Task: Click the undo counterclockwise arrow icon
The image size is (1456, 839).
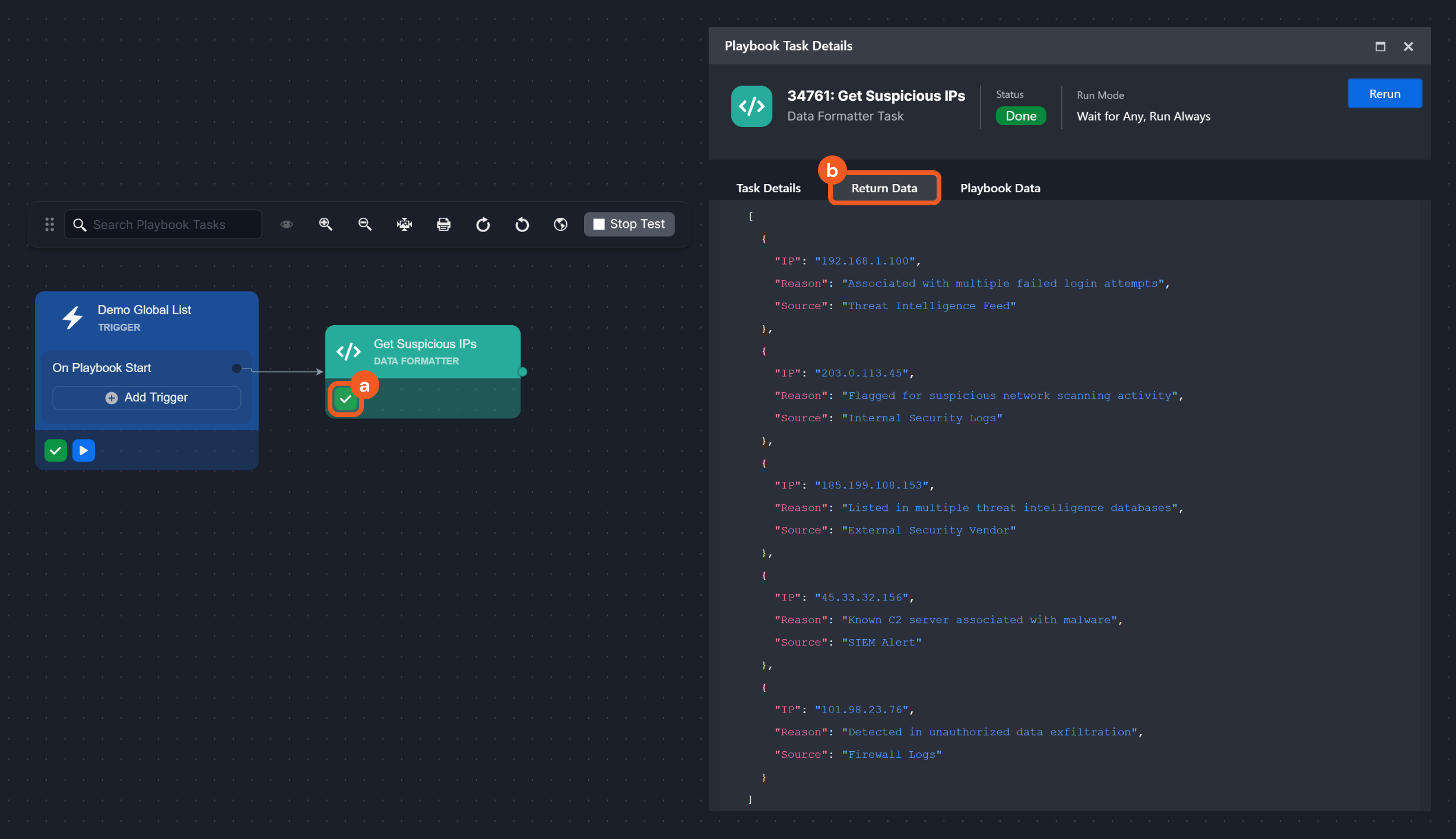Action: (x=522, y=224)
